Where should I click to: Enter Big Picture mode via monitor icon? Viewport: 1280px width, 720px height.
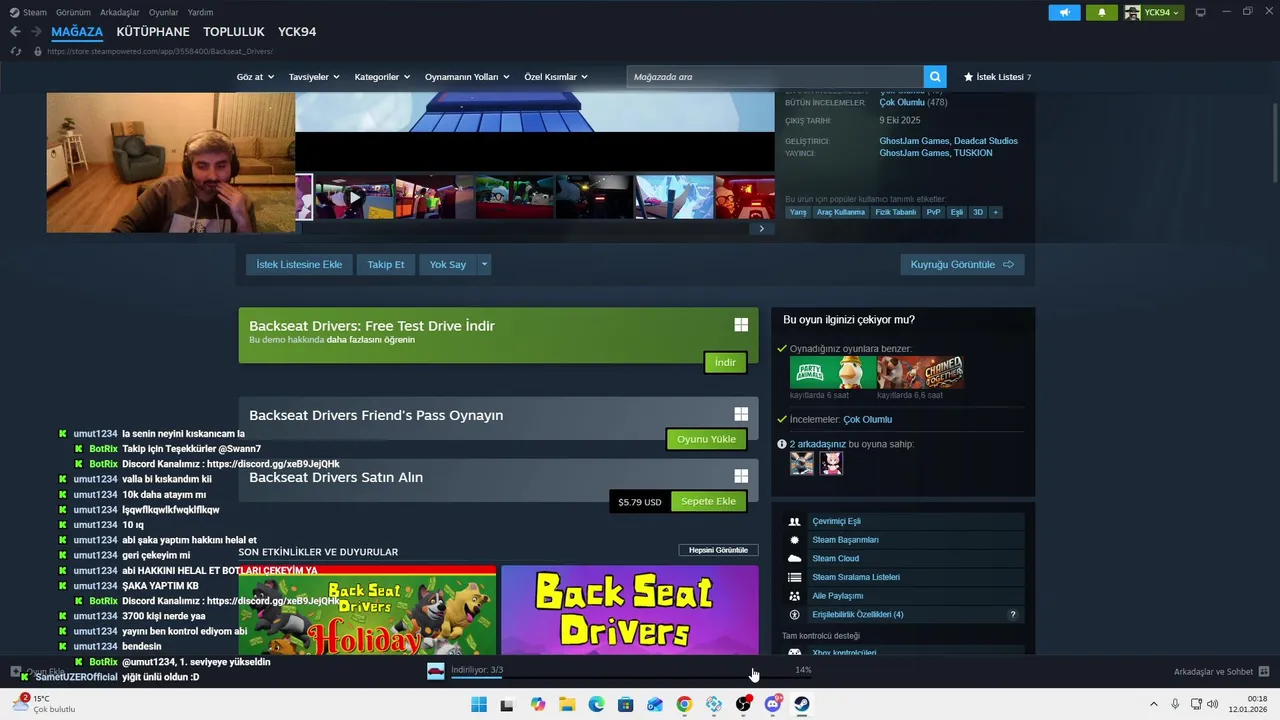pos(1201,12)
